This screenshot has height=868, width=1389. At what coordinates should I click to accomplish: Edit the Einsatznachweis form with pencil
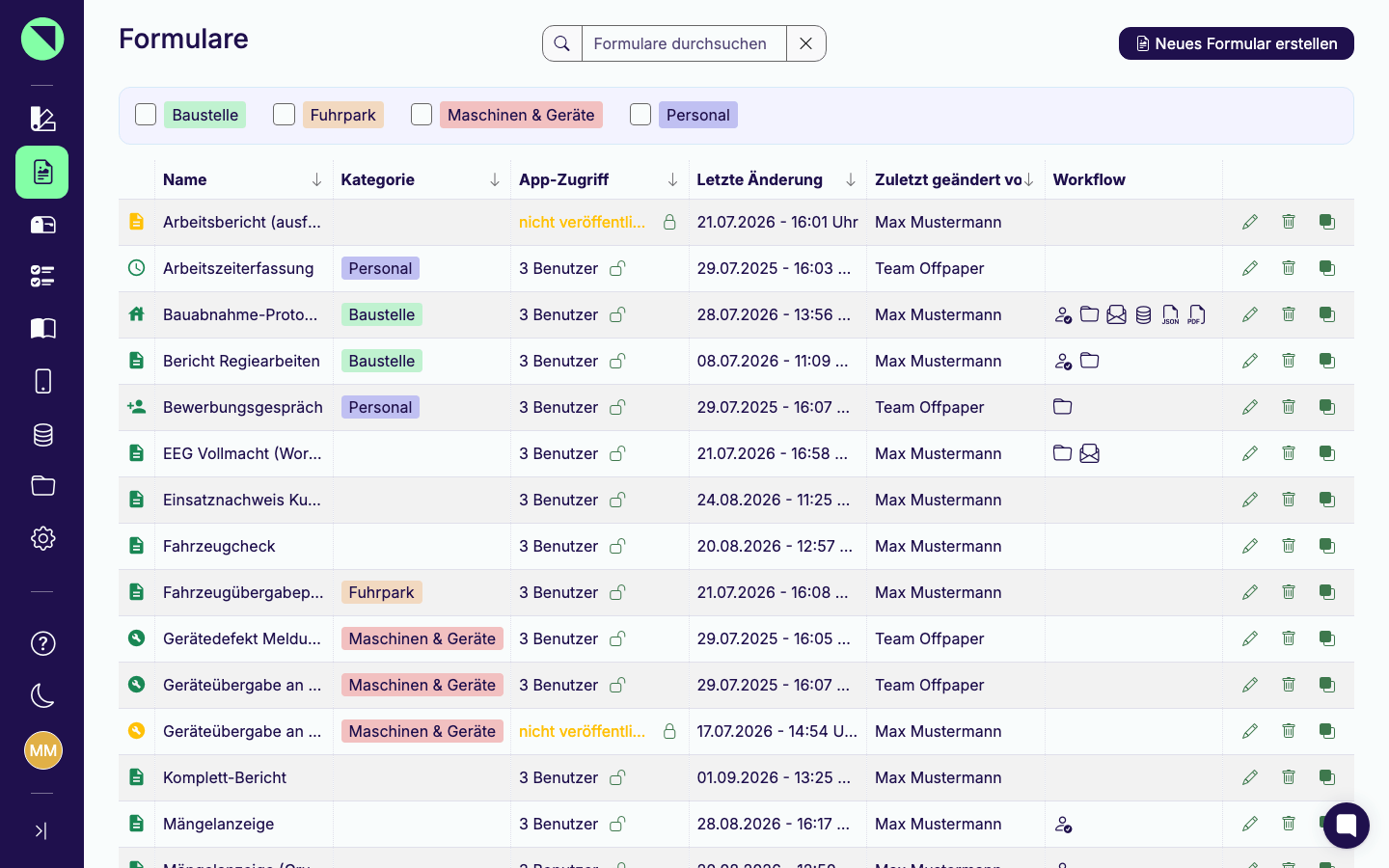tap(1250, 500)
